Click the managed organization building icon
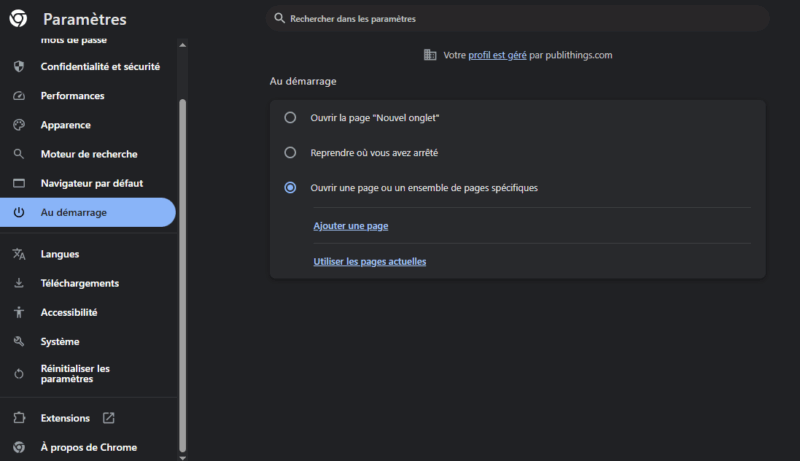 coord(430,55)
